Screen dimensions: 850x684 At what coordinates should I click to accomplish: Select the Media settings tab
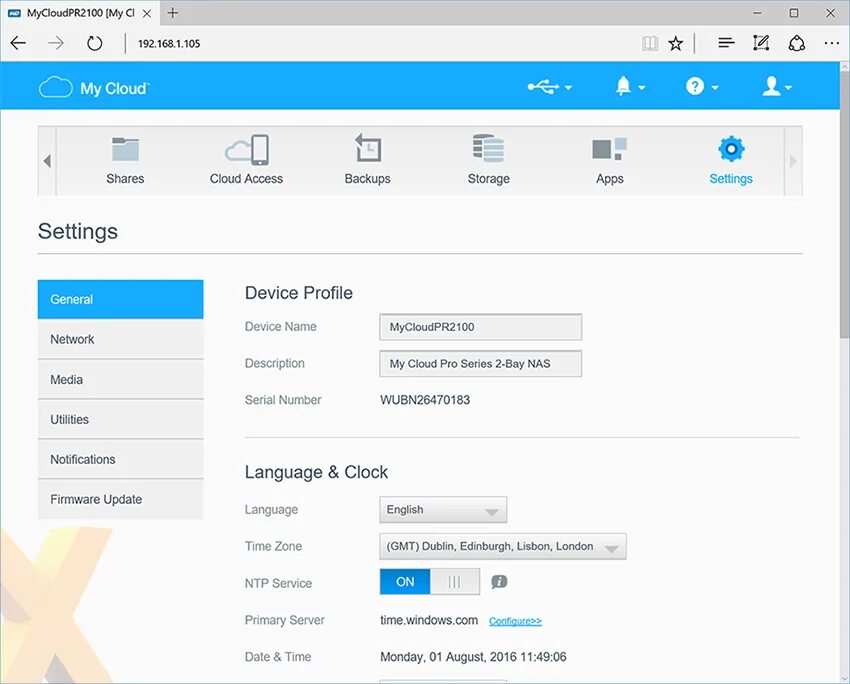(x=120, y=379)
